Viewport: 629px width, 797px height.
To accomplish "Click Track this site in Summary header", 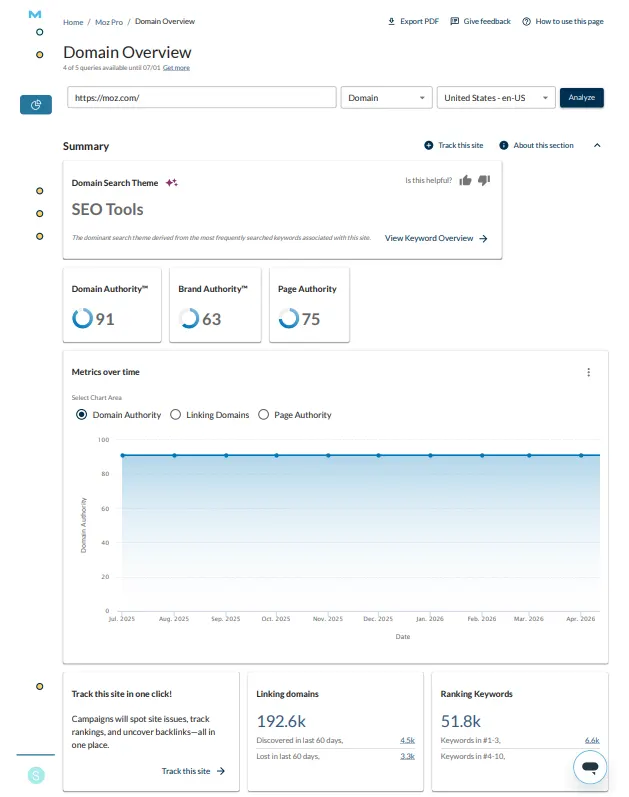I will point(460,145).
